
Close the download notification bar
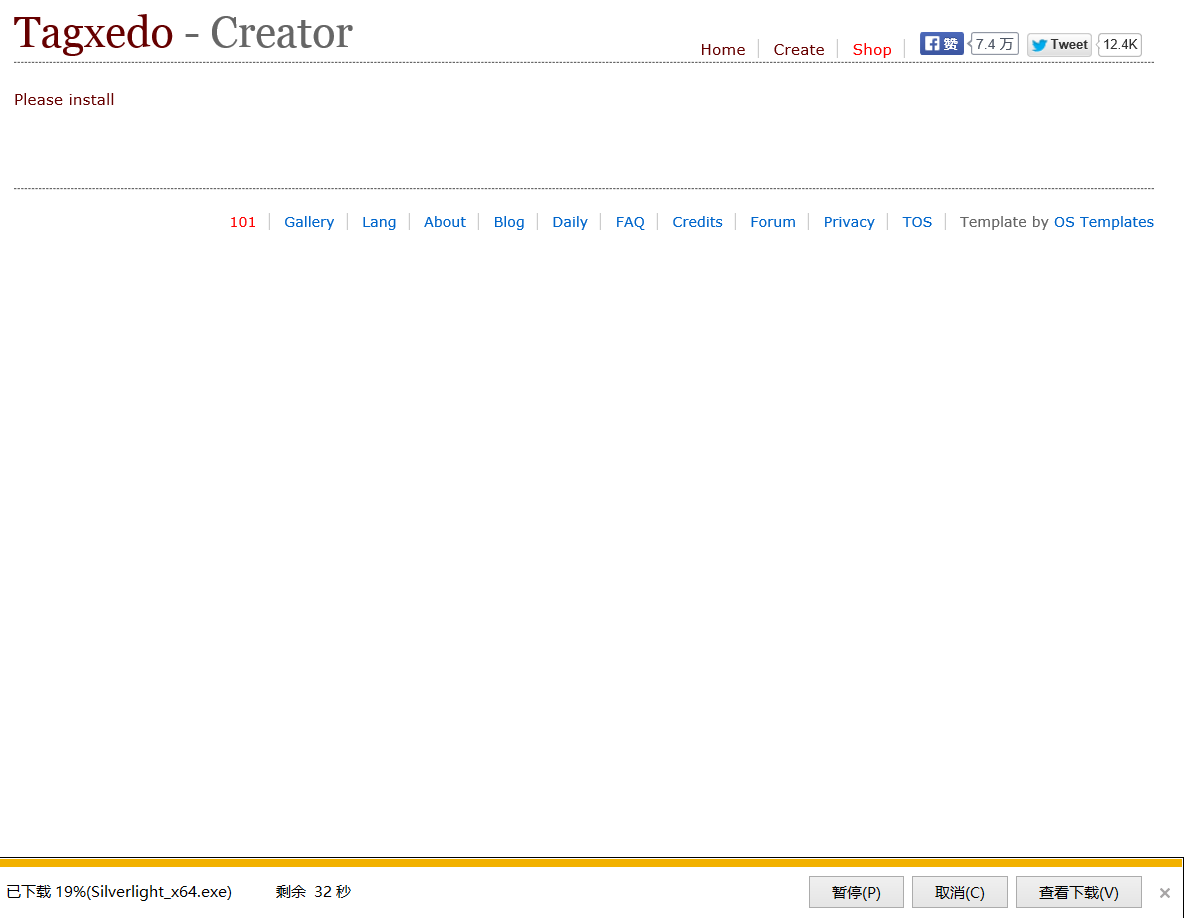coord(1165,893)
